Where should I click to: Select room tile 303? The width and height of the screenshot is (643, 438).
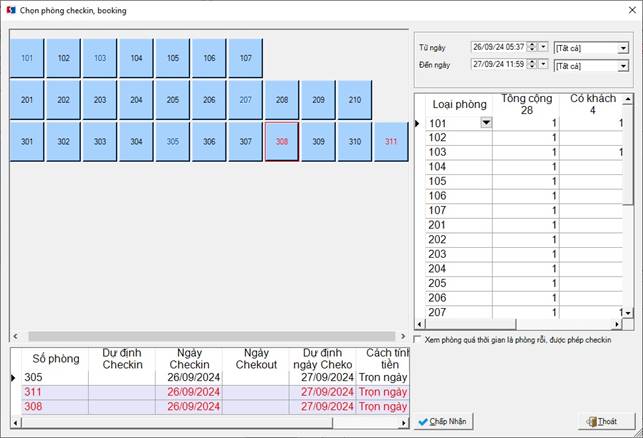[100, 141]
